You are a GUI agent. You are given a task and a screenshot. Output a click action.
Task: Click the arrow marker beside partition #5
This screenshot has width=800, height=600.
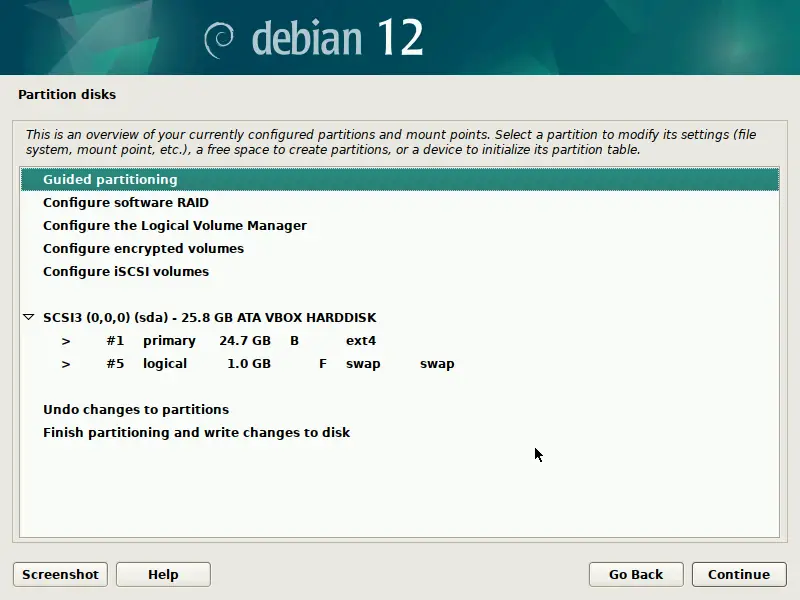66,364
